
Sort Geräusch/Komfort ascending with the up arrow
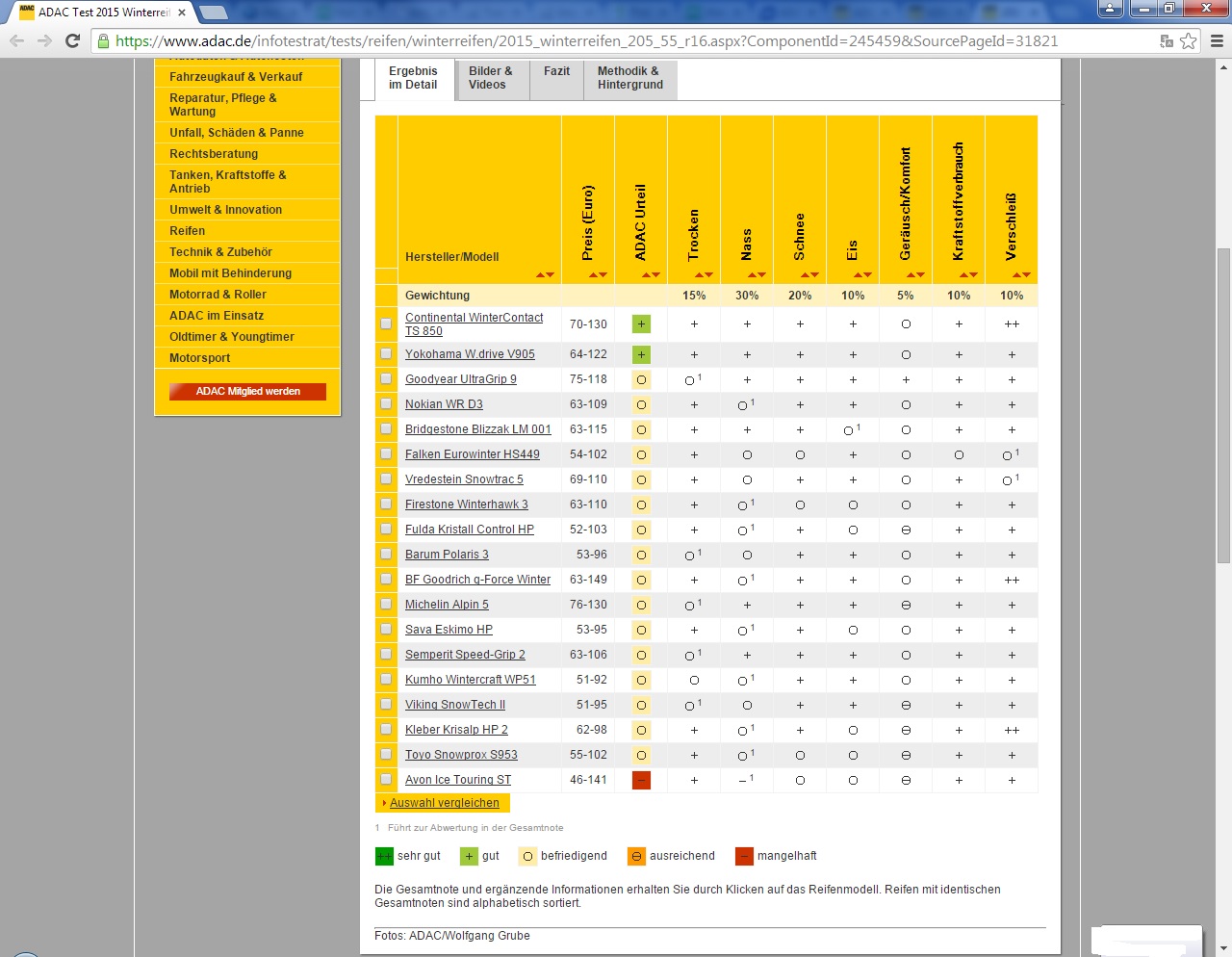point(911,275)
